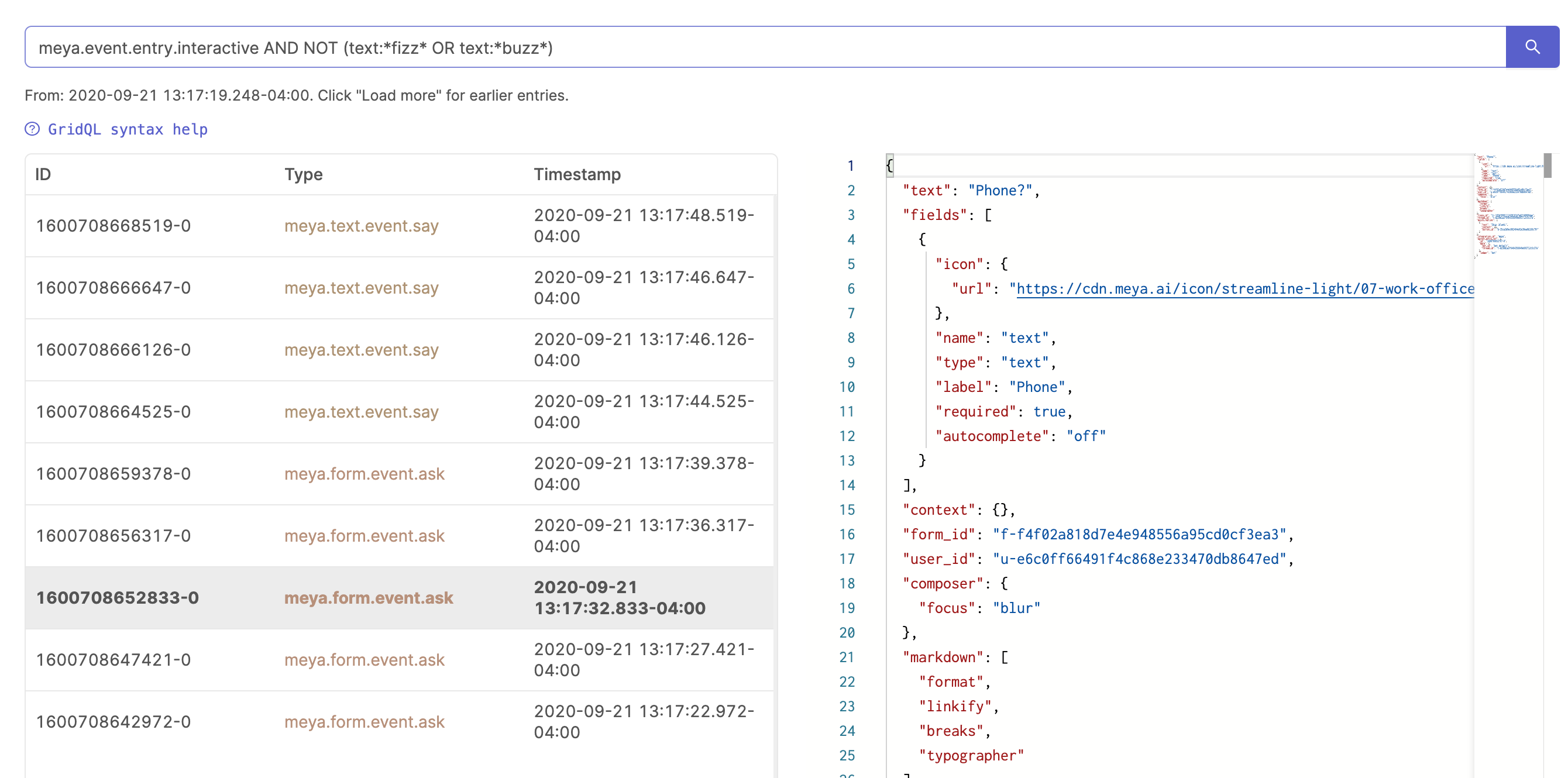
Task: Select log entry 1600708642972-0
Action: 114,721
